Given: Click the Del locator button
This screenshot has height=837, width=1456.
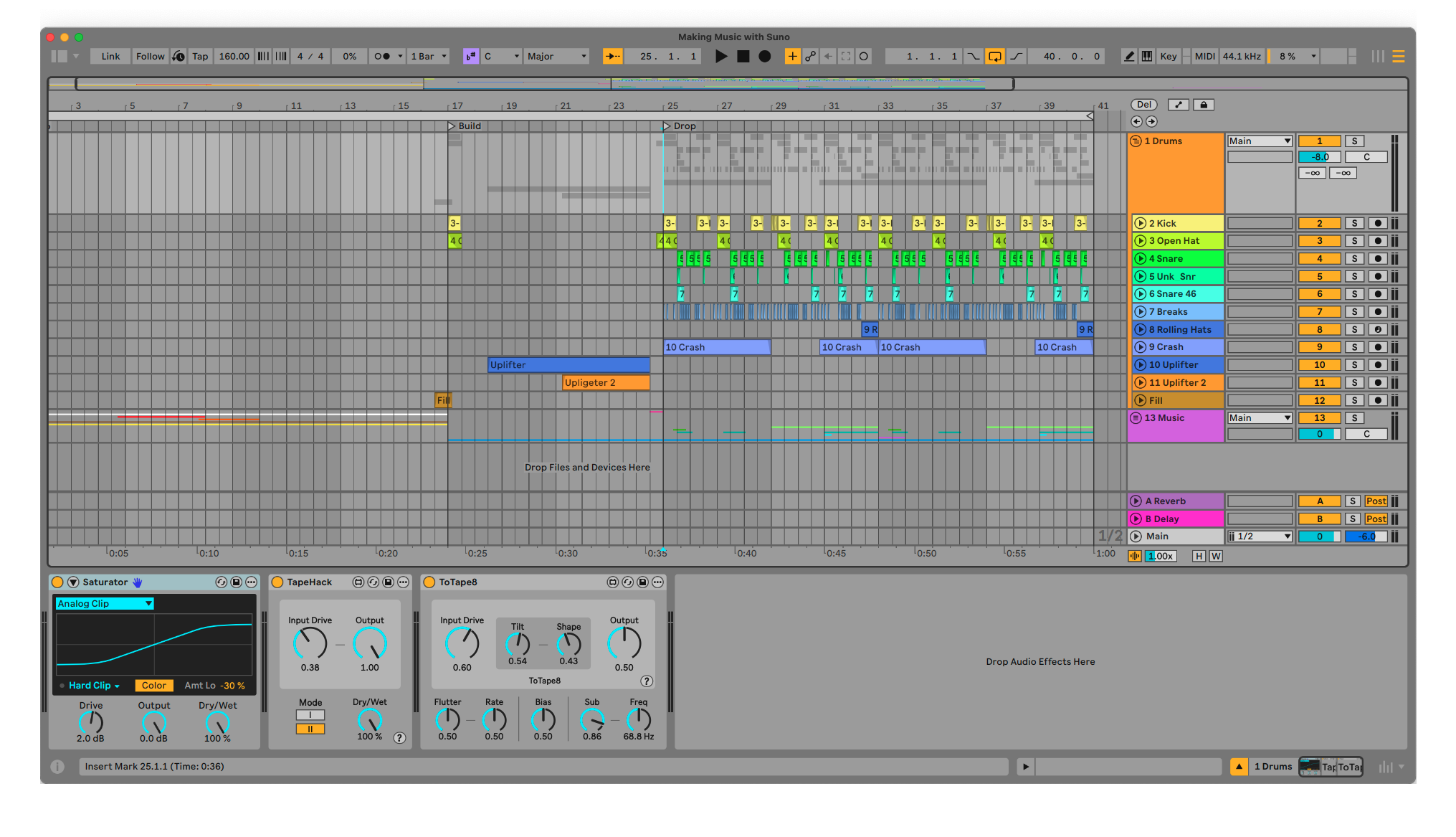Looking at the screenshot, I should tap(1143, 105).
